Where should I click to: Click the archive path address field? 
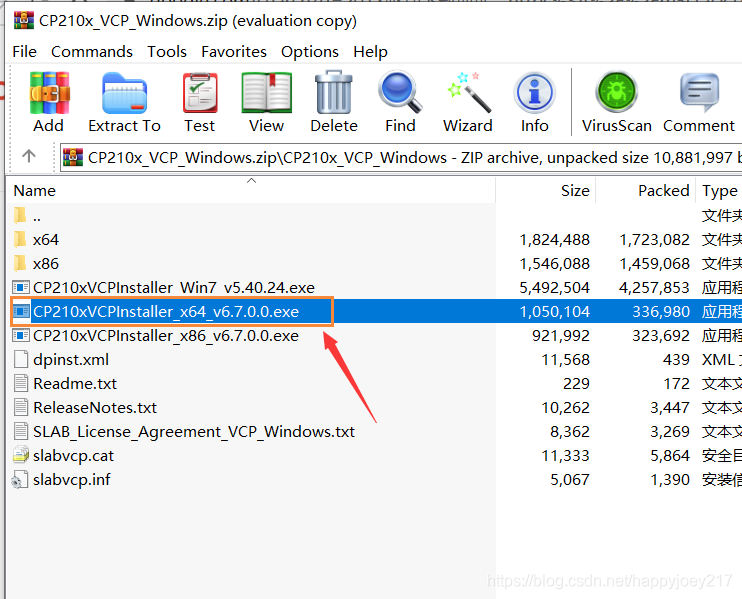coord(401,157)
